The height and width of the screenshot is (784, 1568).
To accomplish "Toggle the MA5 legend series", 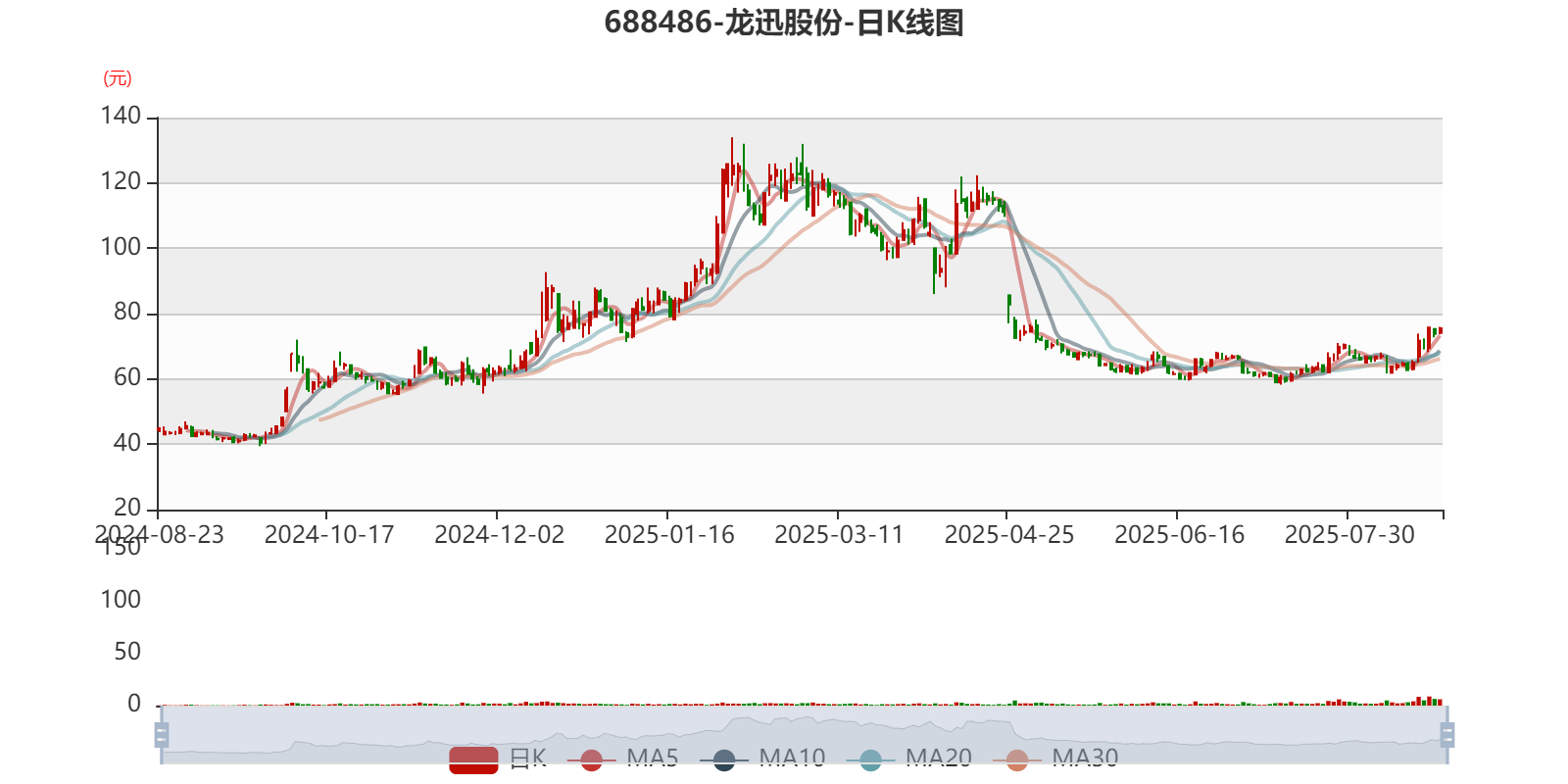I will (x=622, y=759).
